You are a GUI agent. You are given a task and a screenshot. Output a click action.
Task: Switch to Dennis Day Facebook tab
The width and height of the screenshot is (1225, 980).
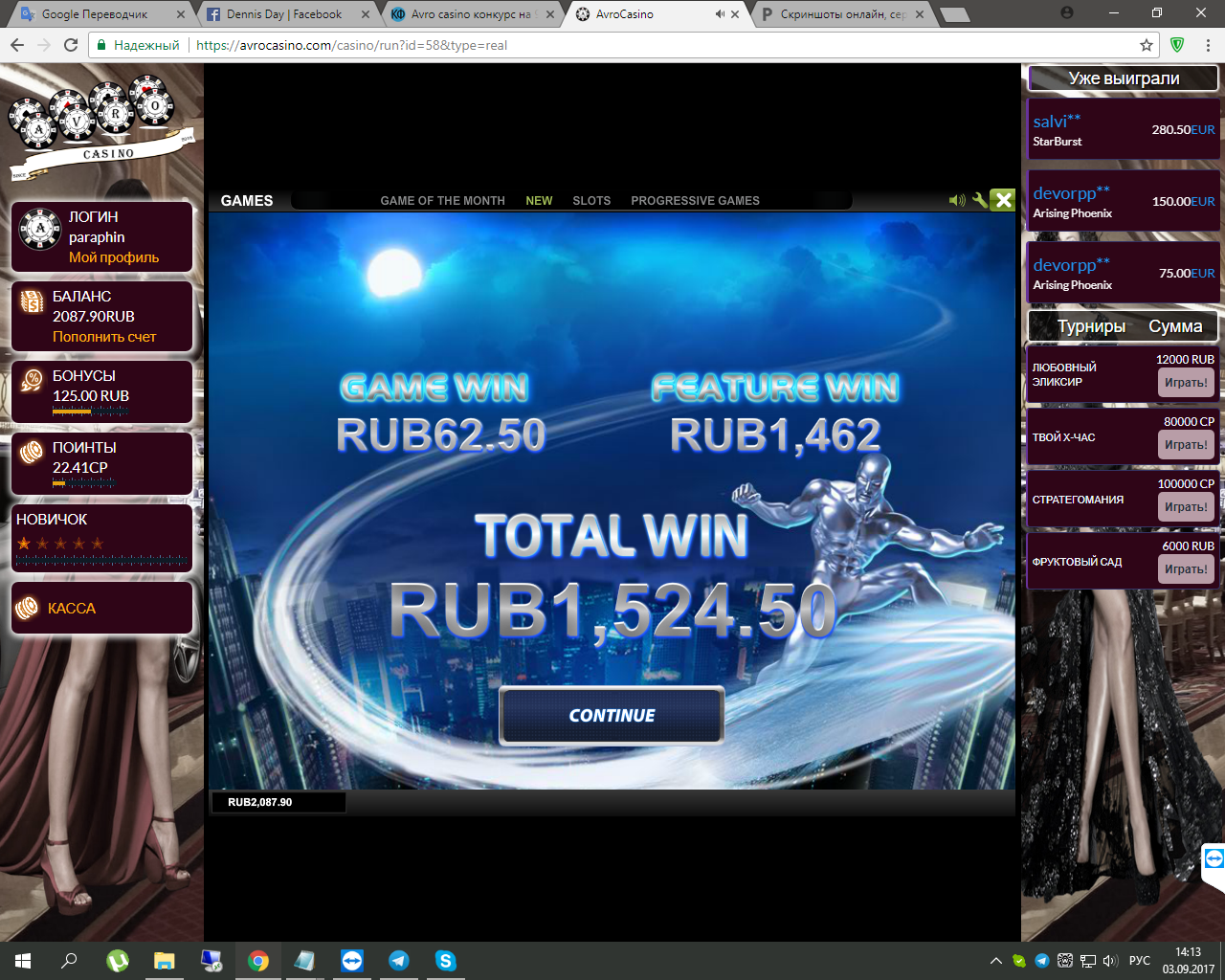click(x=284, y=14)
